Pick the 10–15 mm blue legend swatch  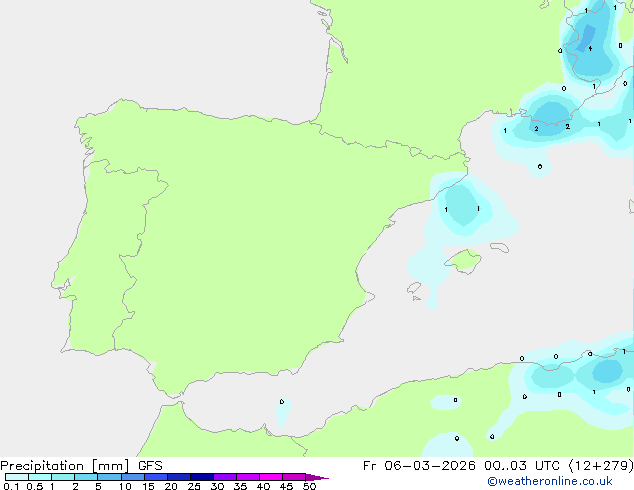coord(133,477)
